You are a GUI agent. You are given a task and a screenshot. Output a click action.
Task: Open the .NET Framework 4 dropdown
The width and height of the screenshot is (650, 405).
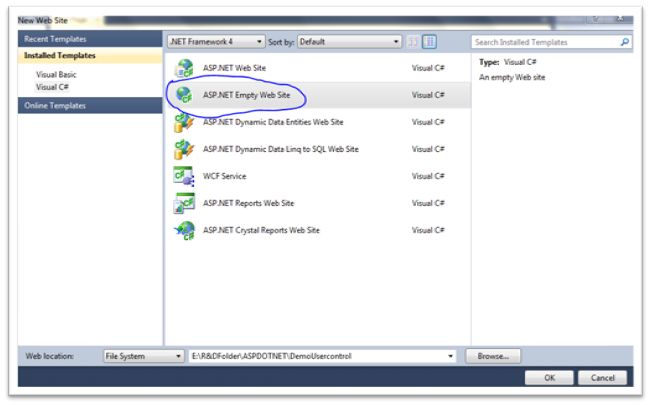coord(216,42)
